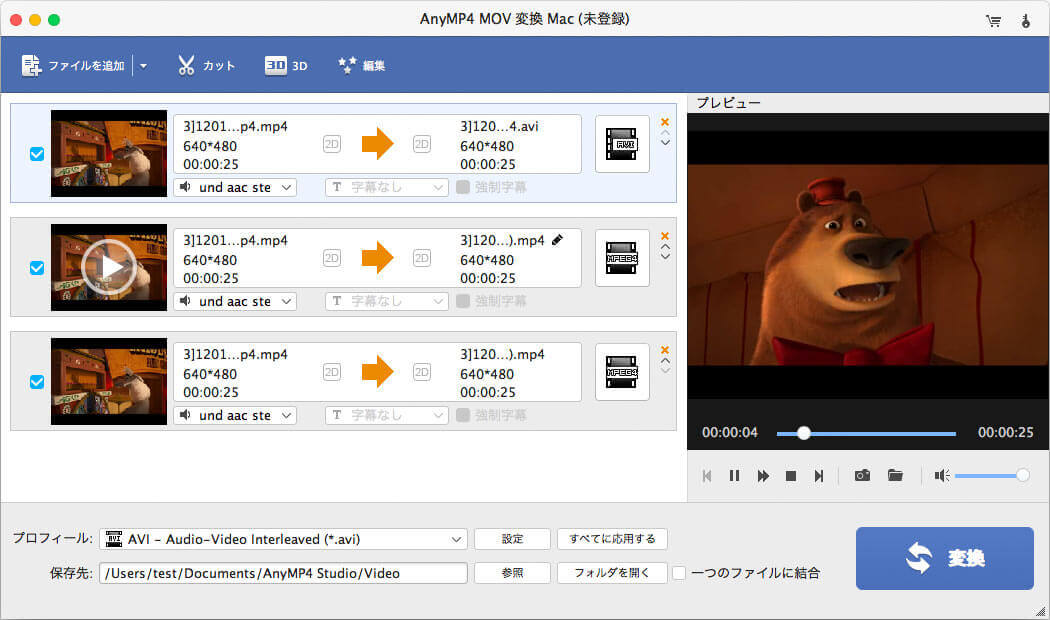Open the Edit (編集) effects tool
Viewport: 1050px width, 620px height.
pos(361,66)
